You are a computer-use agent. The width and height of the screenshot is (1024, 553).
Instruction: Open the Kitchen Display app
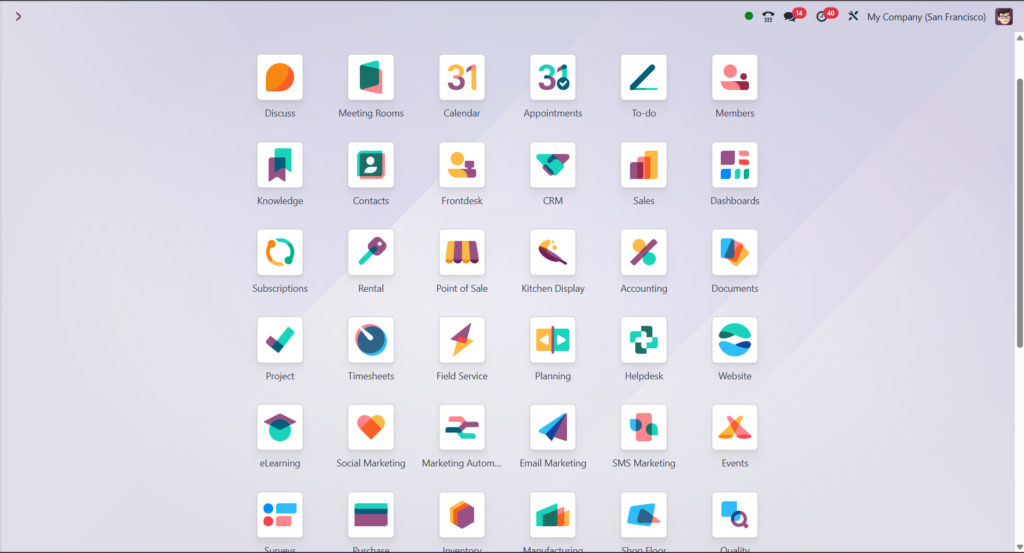pos(552,253)
